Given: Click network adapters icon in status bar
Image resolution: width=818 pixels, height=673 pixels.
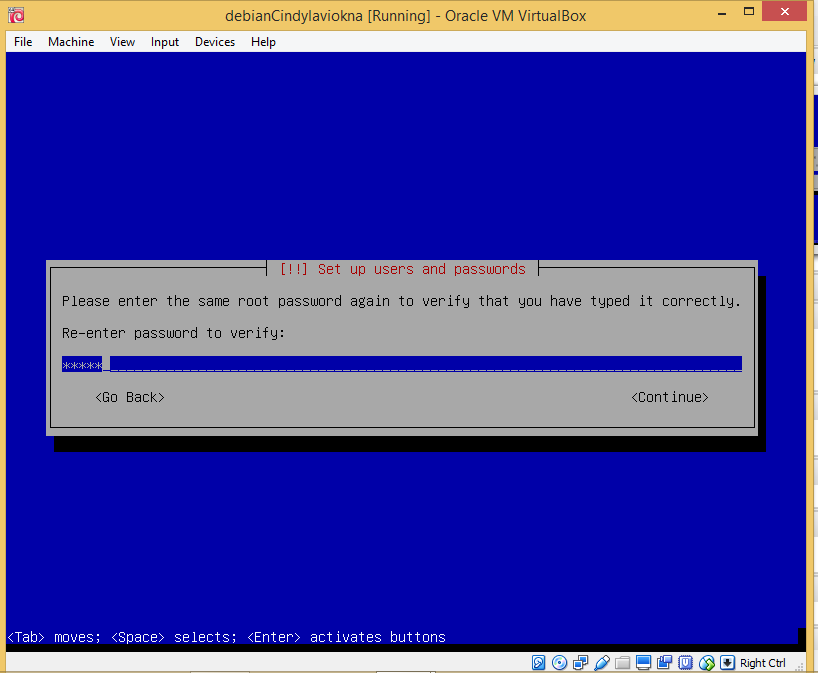Looking at the screenshot, I should tap(581, 663).
